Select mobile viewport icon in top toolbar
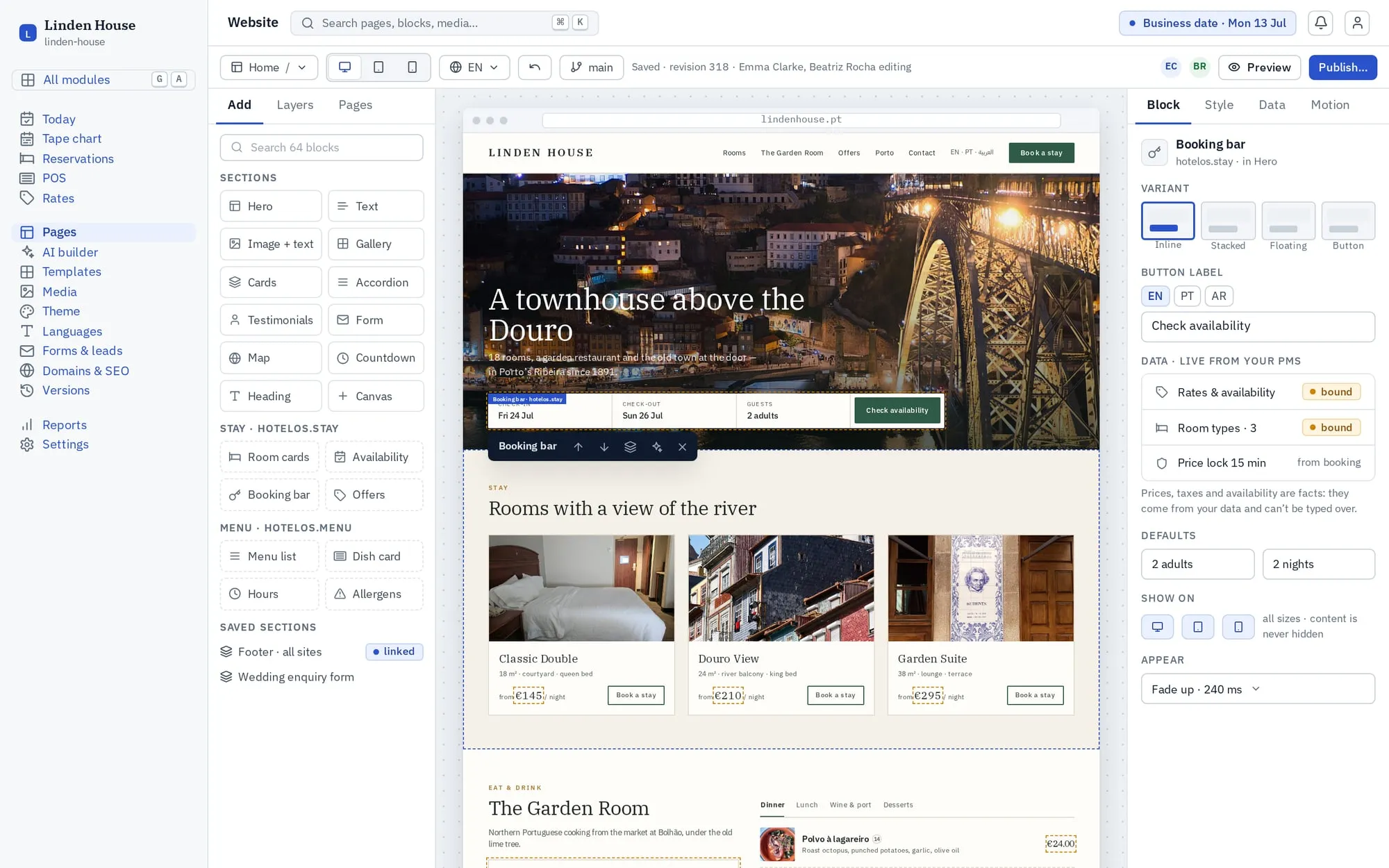 412,67
